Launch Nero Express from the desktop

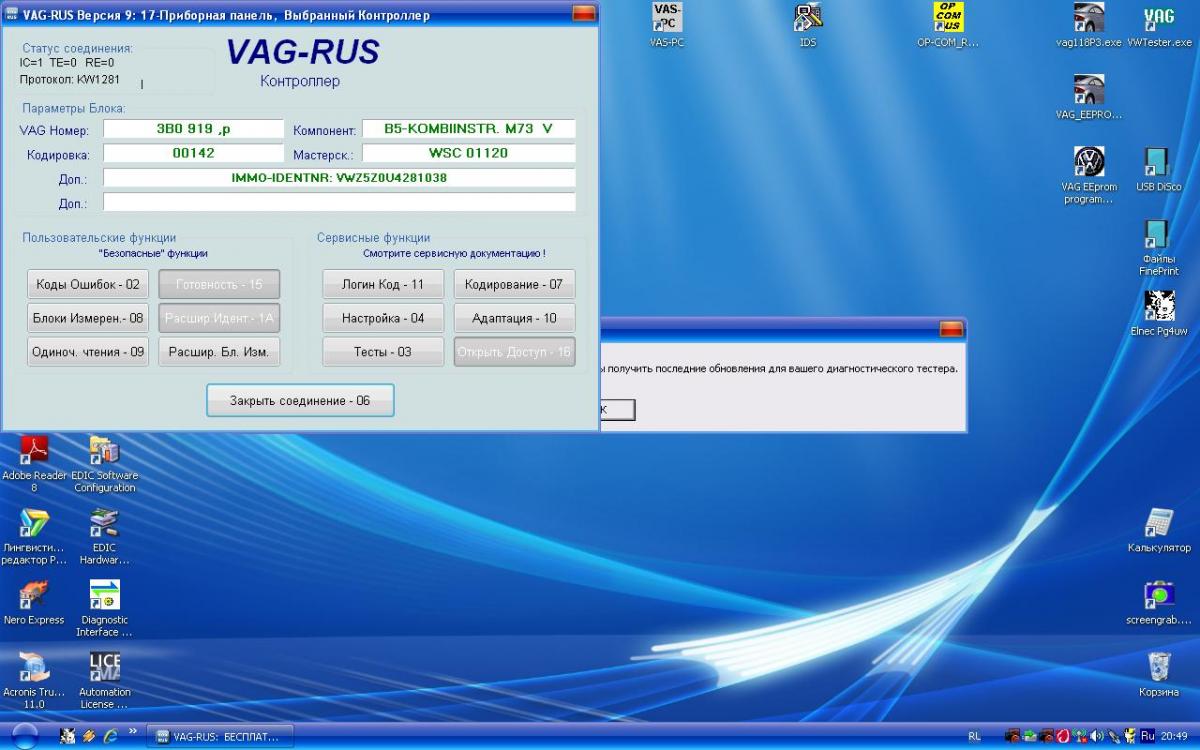click(x=34, y=602)
